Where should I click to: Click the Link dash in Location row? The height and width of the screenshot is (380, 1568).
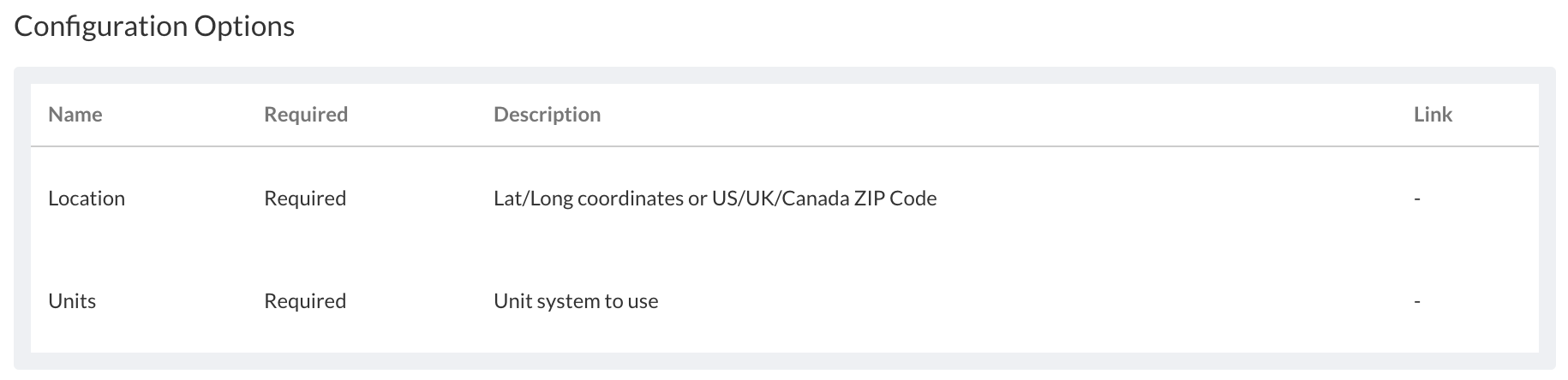click(1417, 199)
